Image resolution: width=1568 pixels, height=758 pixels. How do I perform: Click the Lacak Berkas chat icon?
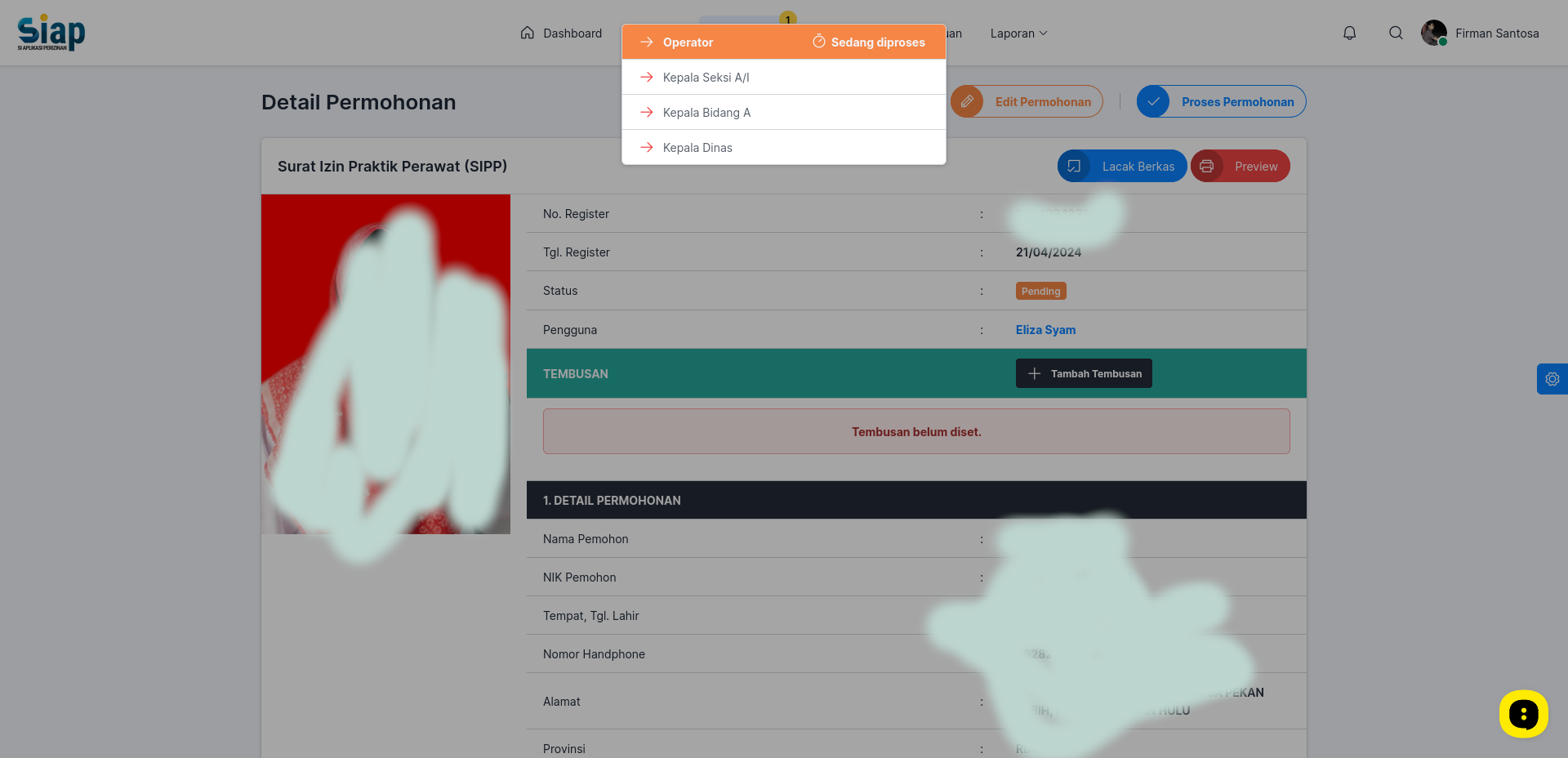(1074, 166)
